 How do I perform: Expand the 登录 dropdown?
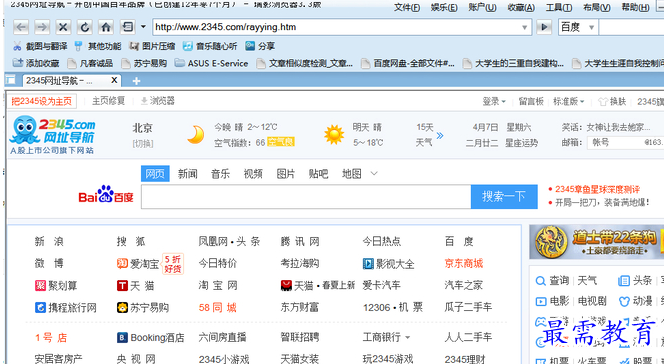[x=494, y=102]
